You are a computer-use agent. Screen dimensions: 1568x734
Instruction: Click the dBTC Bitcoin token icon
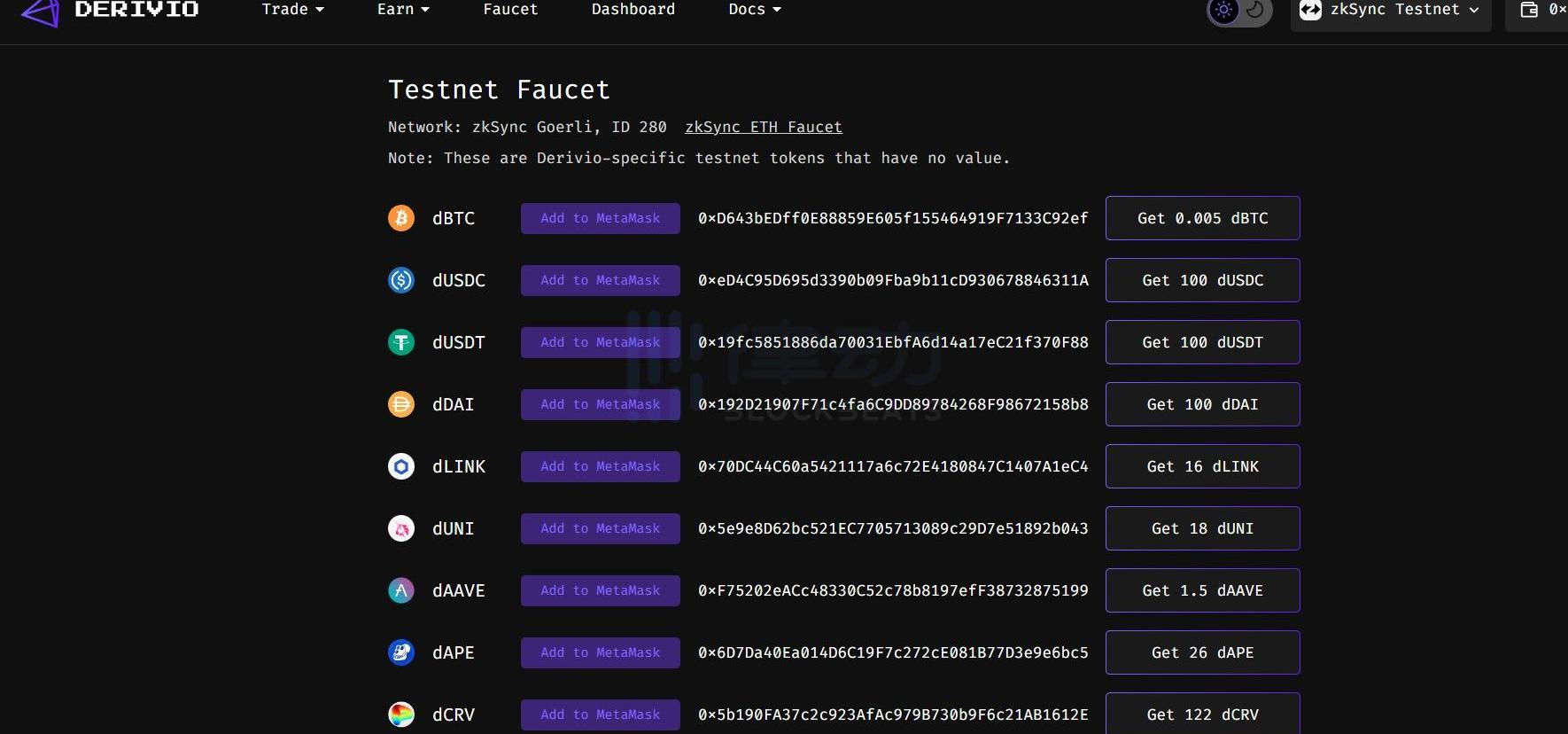coord(401,218)
